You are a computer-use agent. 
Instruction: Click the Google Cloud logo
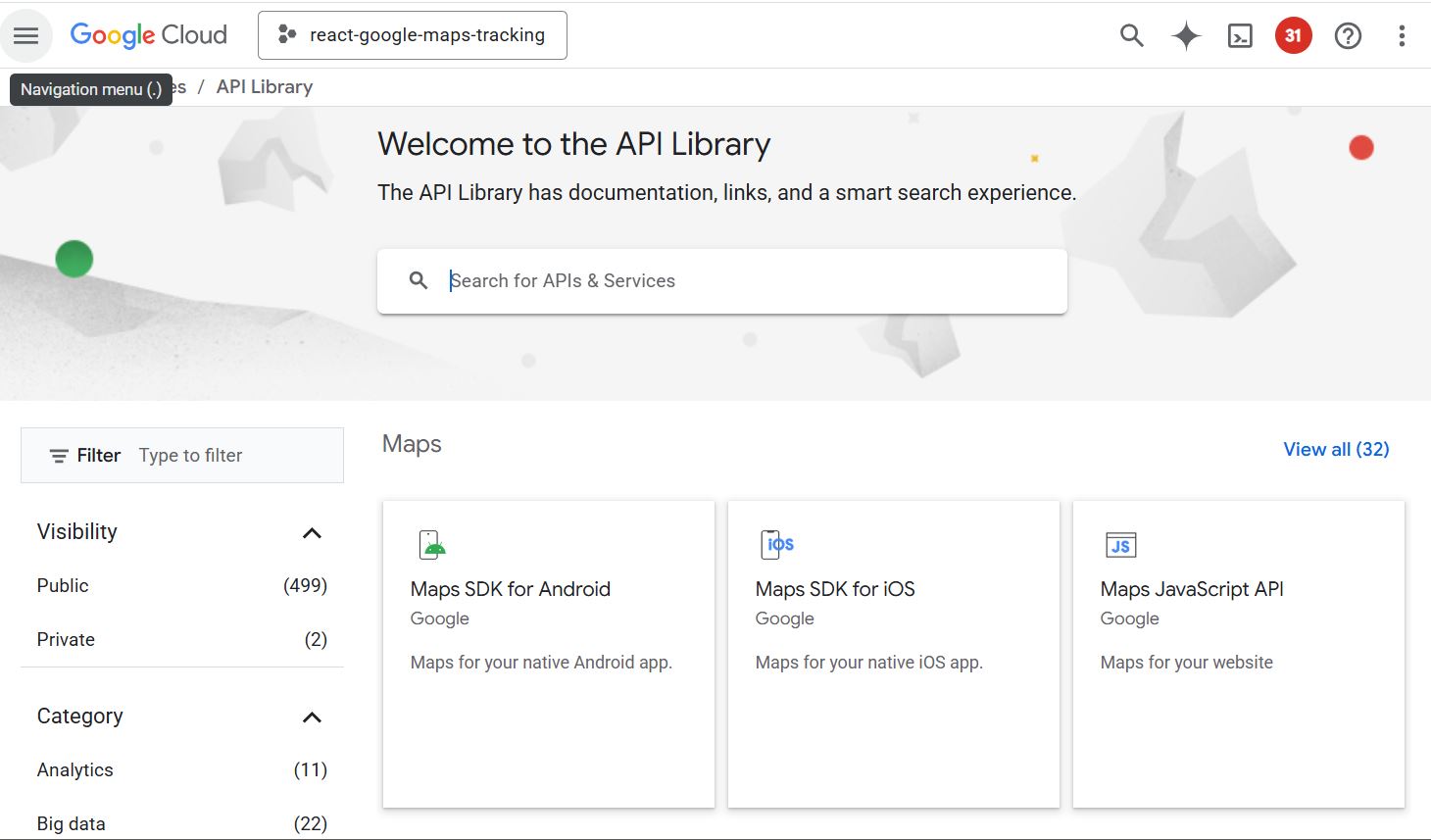pos(149,35)
